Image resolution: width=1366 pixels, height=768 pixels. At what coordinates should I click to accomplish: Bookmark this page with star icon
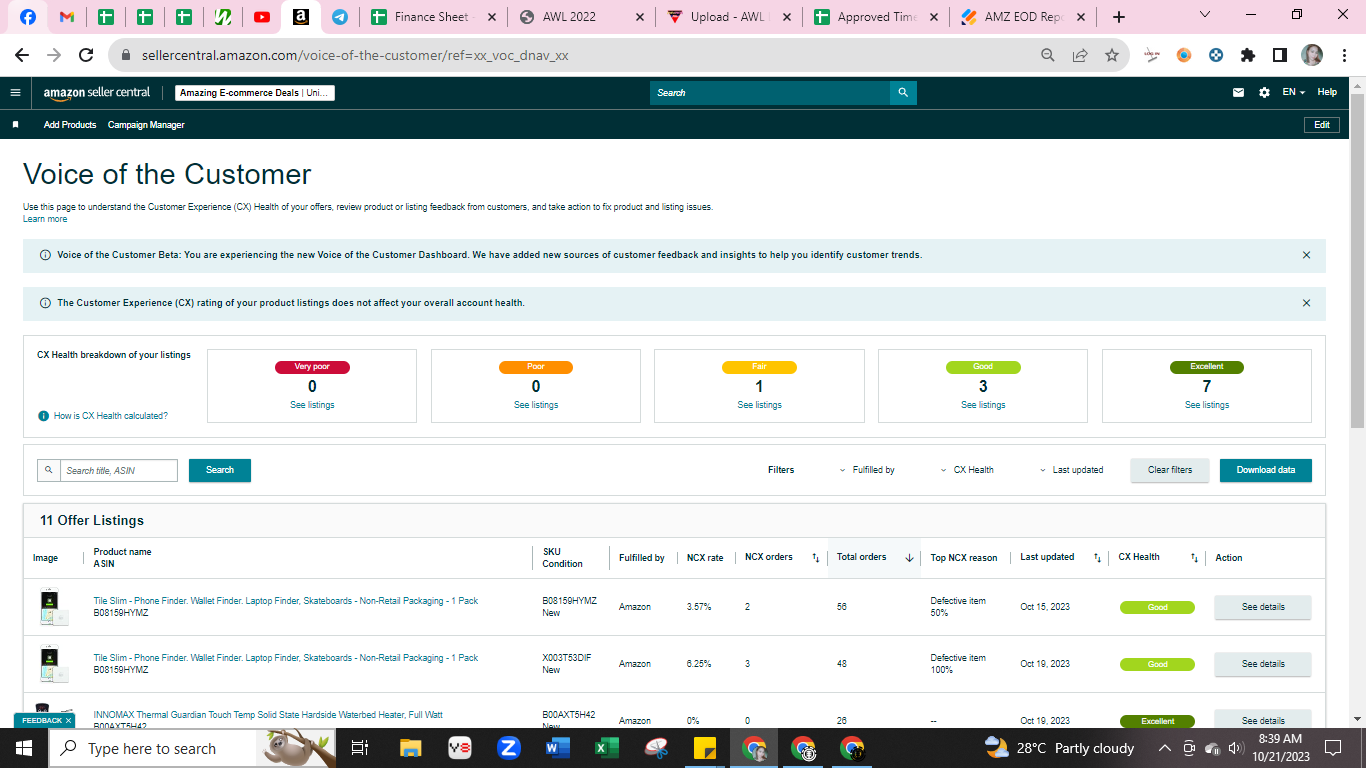pos(1112,55)
